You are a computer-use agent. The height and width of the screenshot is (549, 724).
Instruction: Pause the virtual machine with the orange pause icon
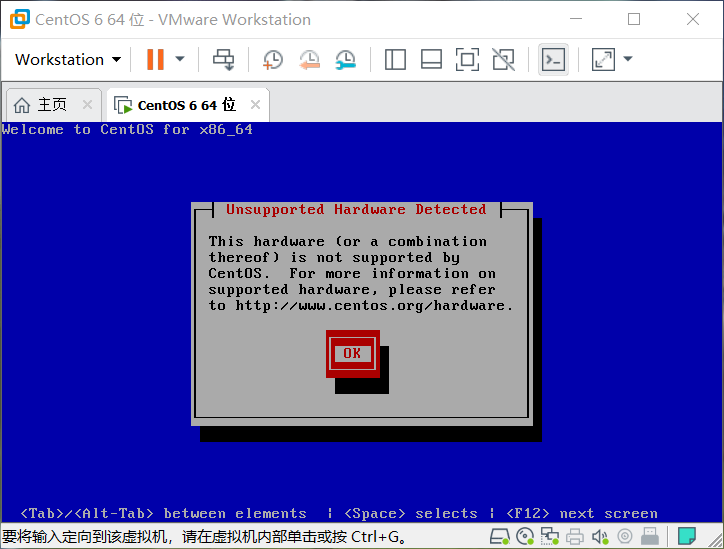click(x=155, y=60)
